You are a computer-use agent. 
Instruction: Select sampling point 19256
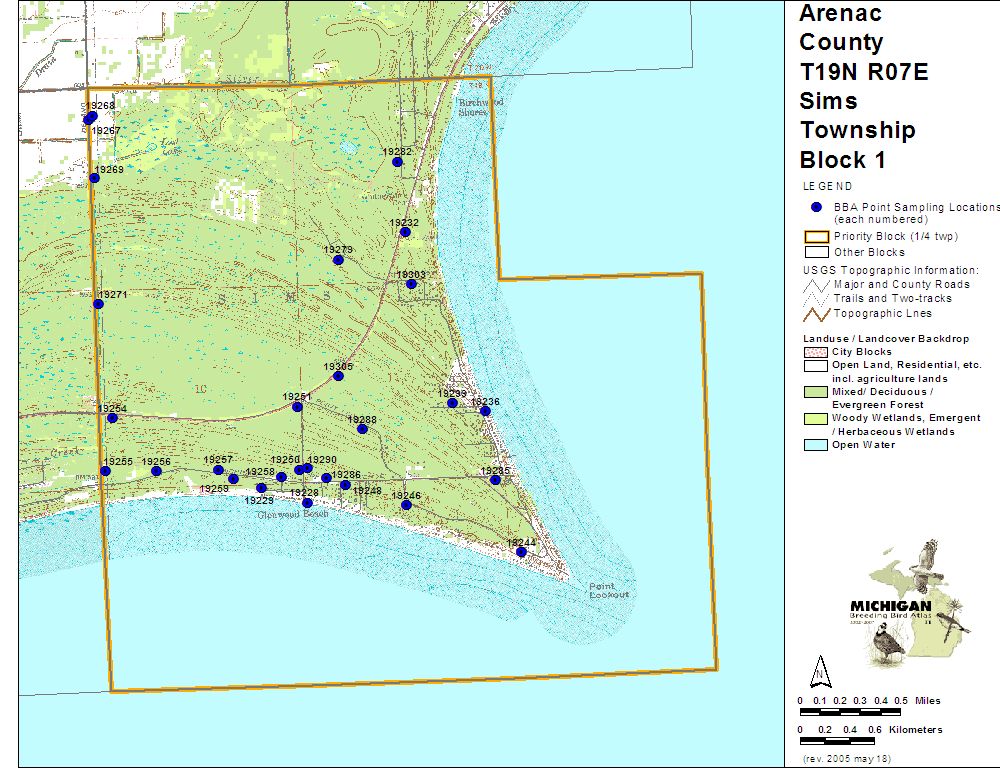pyautogui.click(x=156, y=471)
